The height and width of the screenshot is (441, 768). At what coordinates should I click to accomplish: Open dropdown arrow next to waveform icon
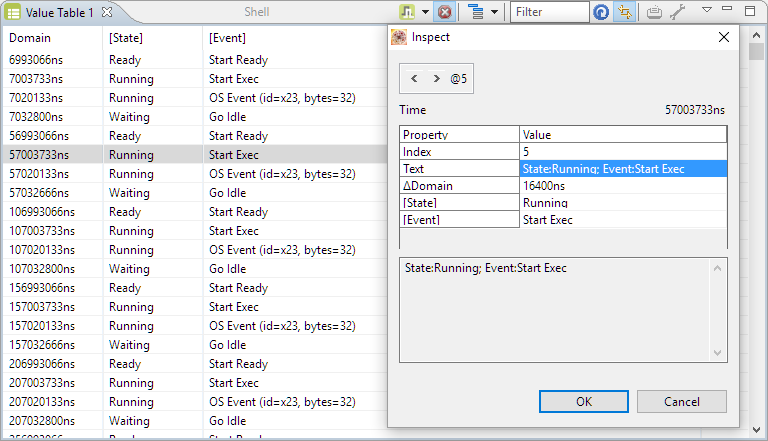click(426, 12)
